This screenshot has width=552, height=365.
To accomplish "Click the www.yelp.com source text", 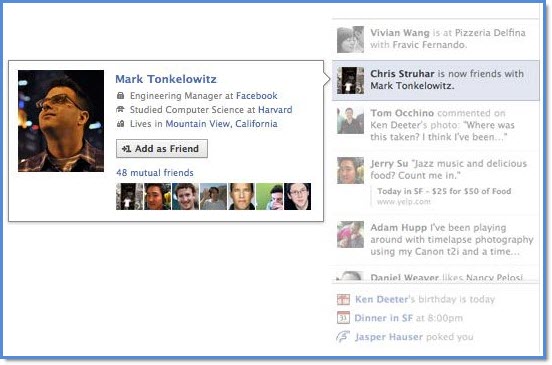I will click(x=404, y=202).
